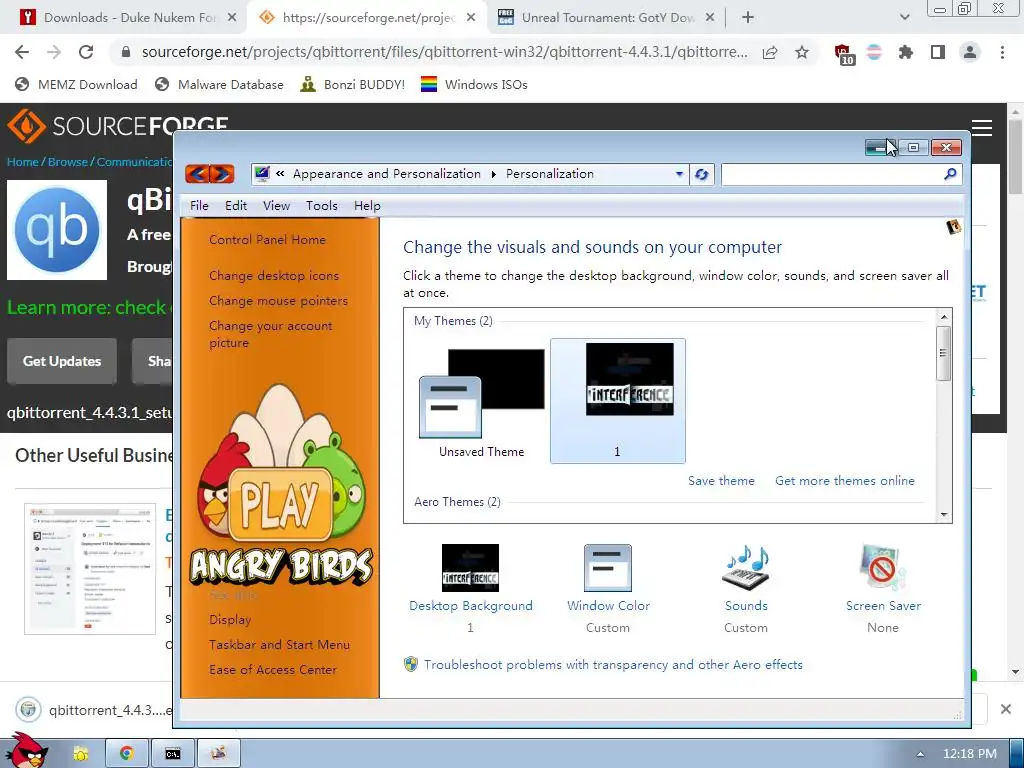Open the File menu

[x=199, y=206]
